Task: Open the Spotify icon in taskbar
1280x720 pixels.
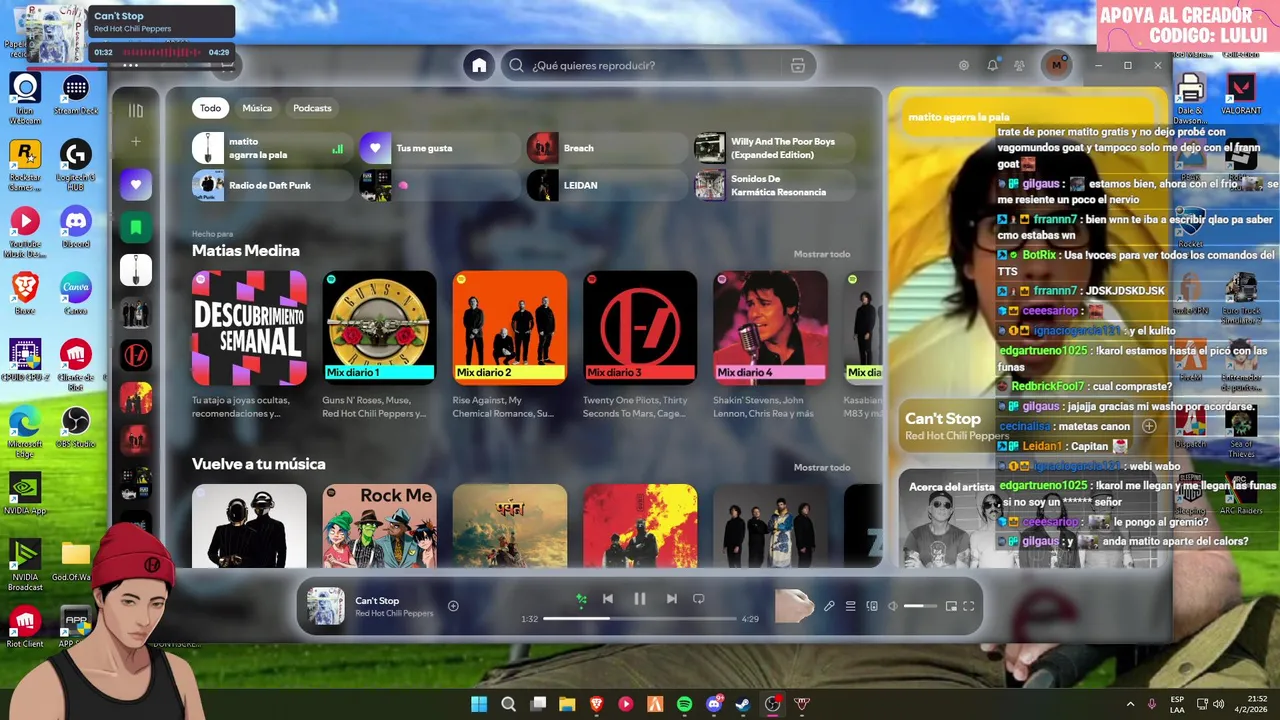Action: (684, 704)
